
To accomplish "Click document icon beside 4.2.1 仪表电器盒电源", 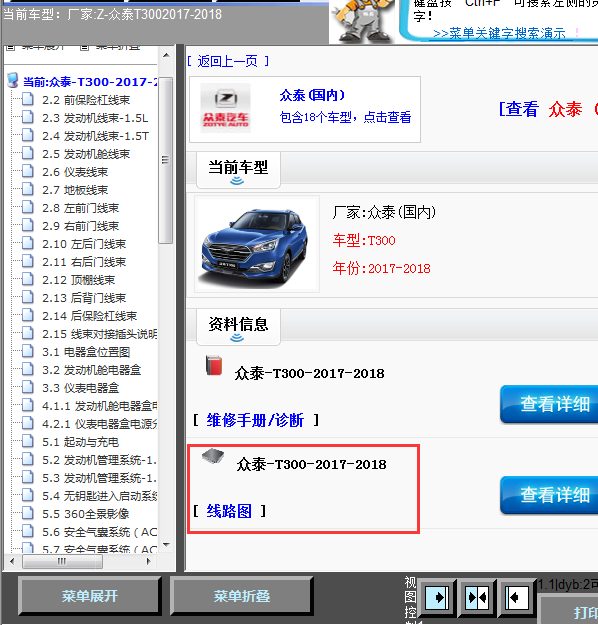I will pyautogui.click(x=28, y=423).
